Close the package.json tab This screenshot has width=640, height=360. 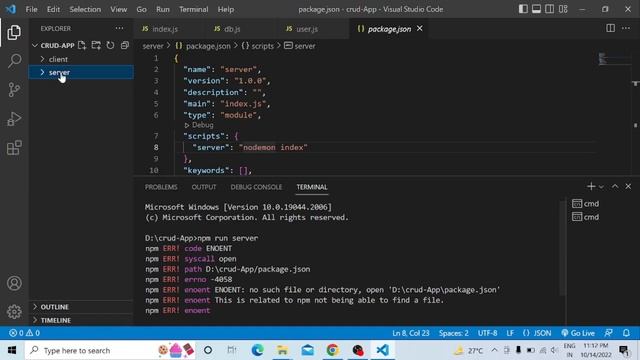[x=420, y=29]
